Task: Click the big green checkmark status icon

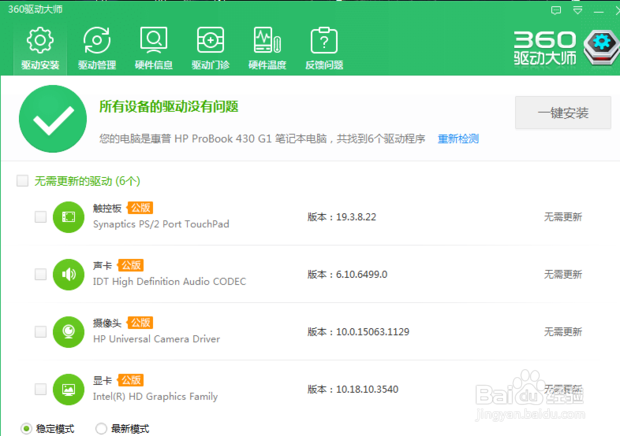Action: click(53, 119)
